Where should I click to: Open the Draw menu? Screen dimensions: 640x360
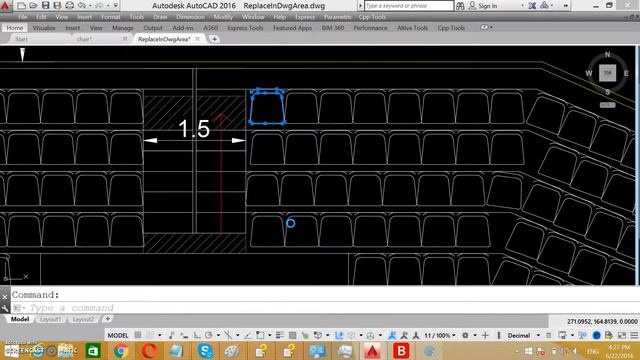pyautogui.click(x=160, y=17)
